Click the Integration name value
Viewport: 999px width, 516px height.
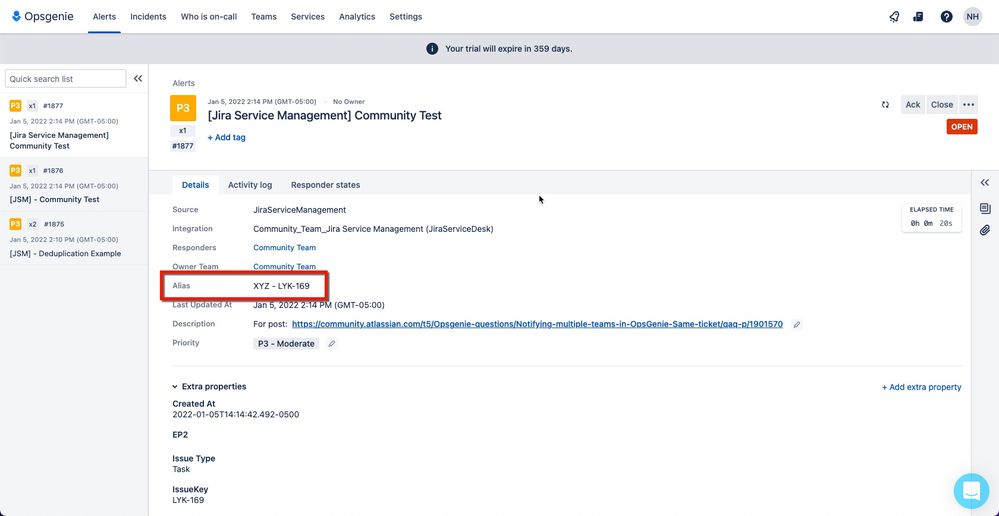click(x=373, y=229)
